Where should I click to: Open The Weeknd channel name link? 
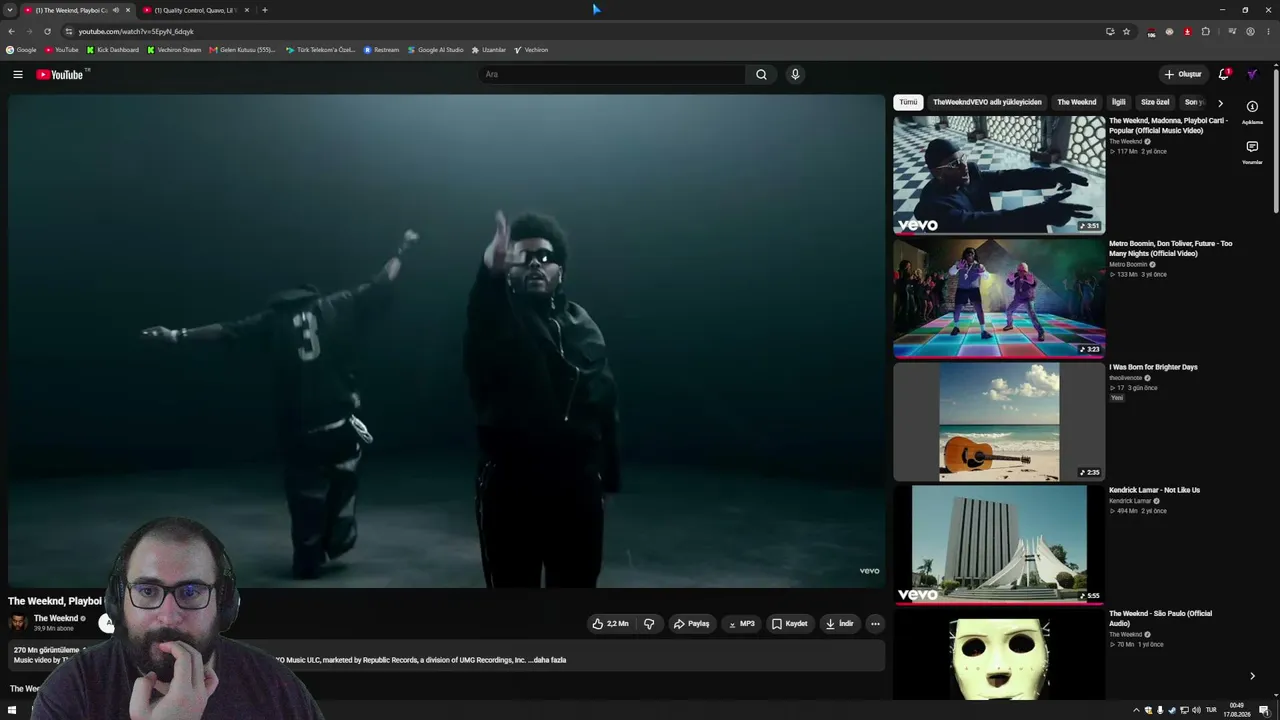56,618
